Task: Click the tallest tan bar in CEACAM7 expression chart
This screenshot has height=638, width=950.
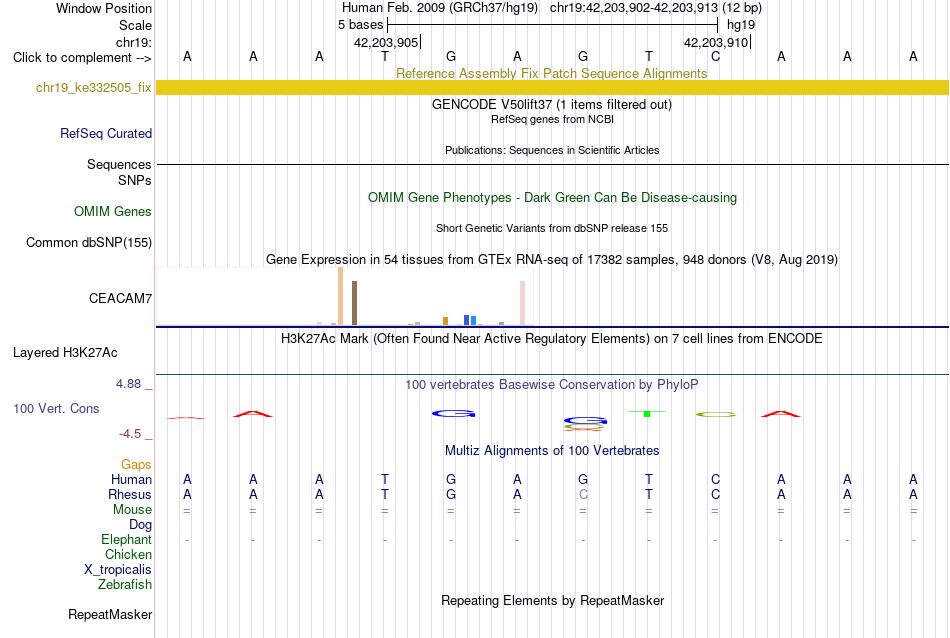Action: [x=340, y=296]
